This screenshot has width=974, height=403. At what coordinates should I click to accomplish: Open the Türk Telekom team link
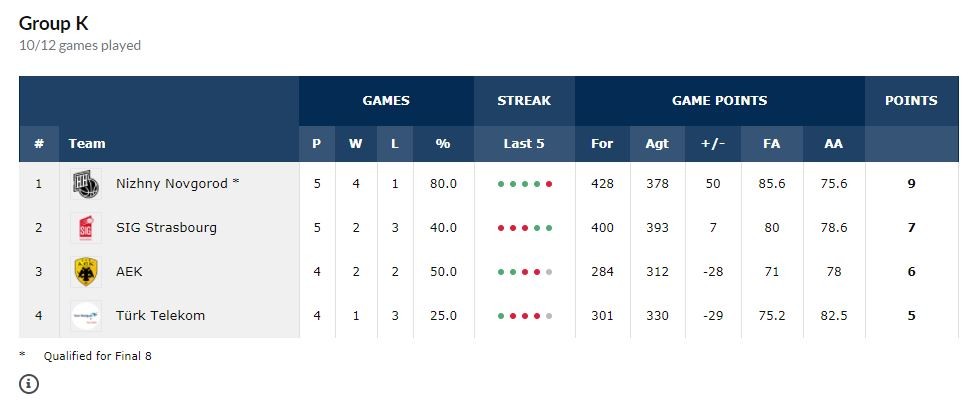tap(160, 316)
